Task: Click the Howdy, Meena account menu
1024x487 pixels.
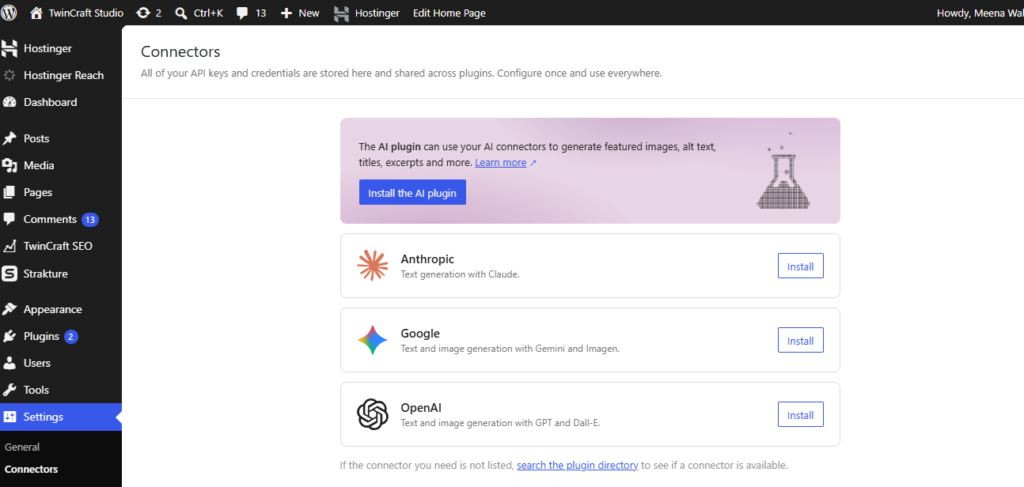Action: pos(980,13)
